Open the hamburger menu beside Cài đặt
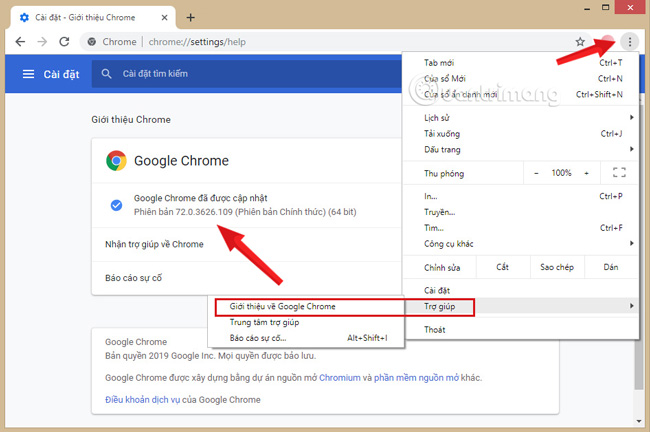Screen dimensions: 650x432 28,74
